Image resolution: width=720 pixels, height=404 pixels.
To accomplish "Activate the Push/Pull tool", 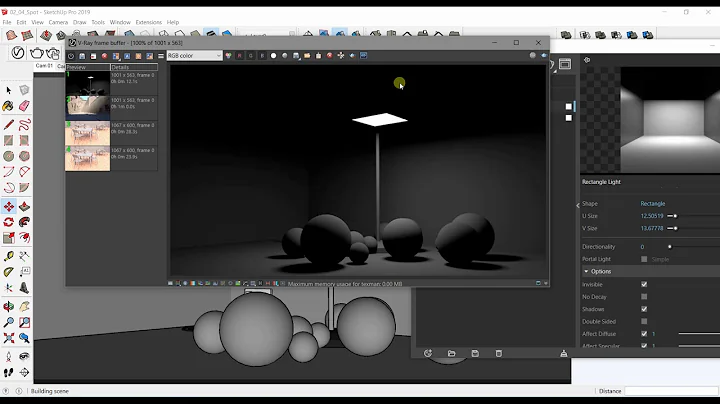I will pos(24,207).
